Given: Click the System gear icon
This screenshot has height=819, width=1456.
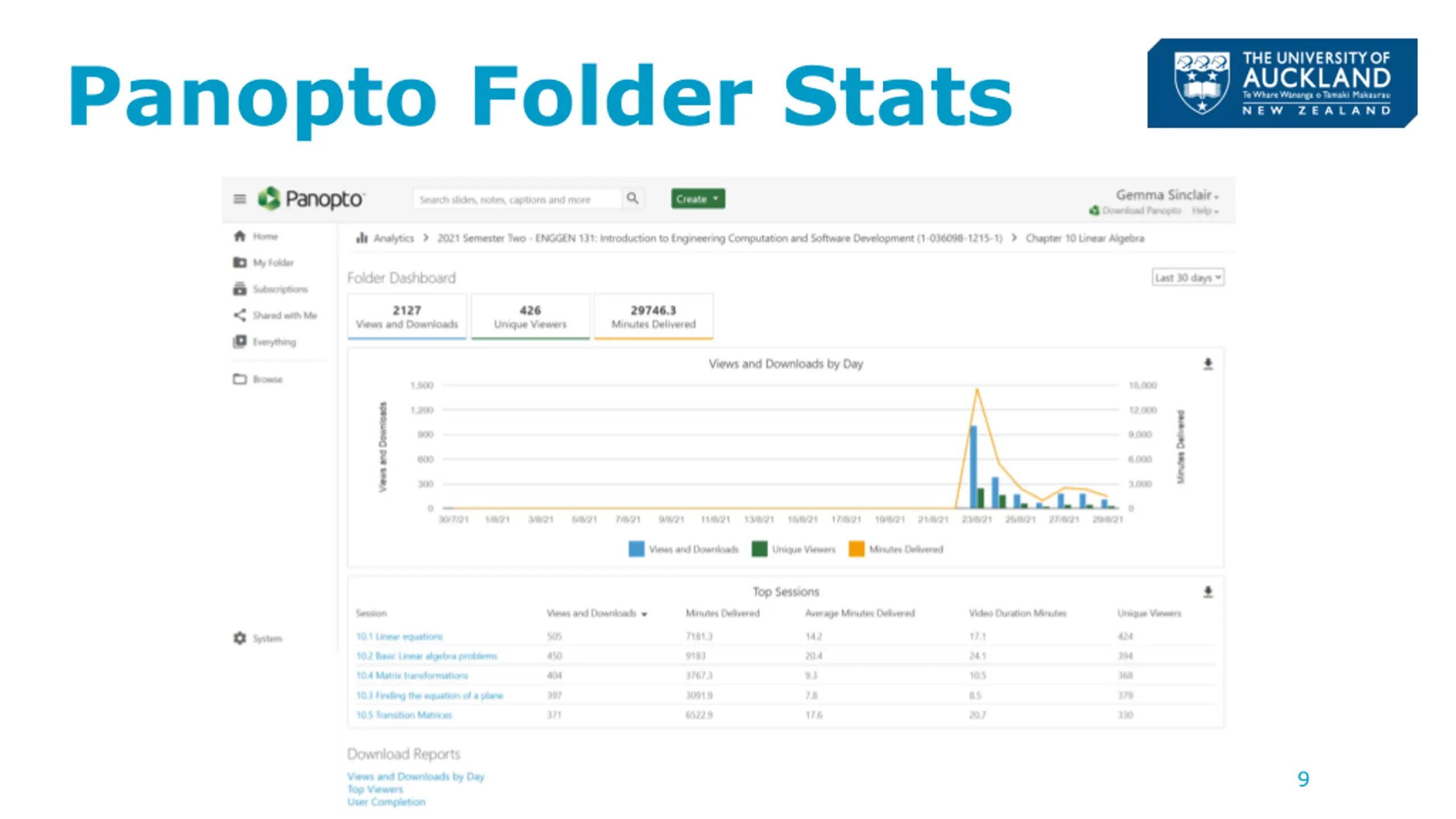Looking at the screenshot, I should pyautogui.click(x=239, y=638).
